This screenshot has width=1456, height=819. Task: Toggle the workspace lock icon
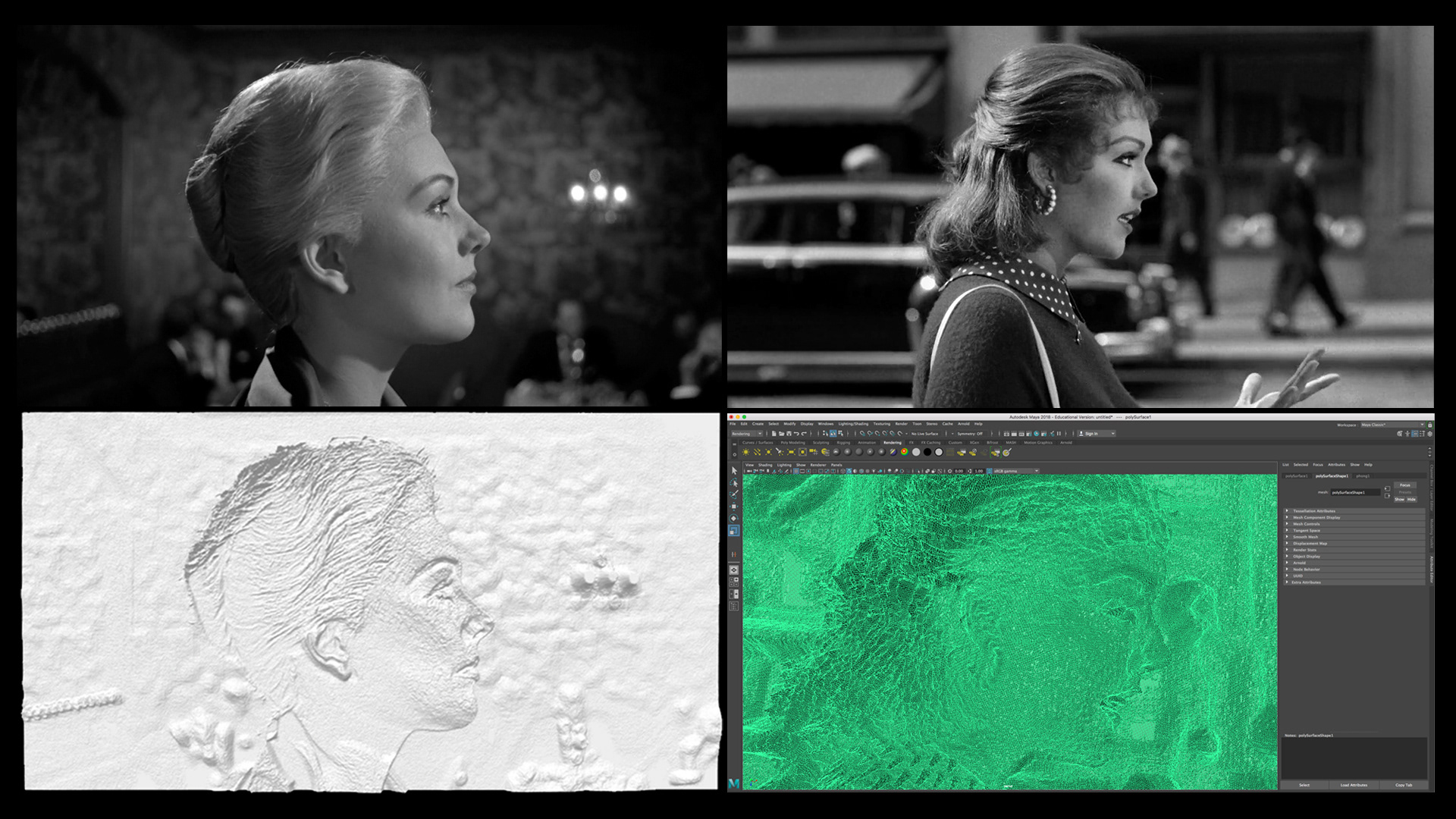(1429, 425)
